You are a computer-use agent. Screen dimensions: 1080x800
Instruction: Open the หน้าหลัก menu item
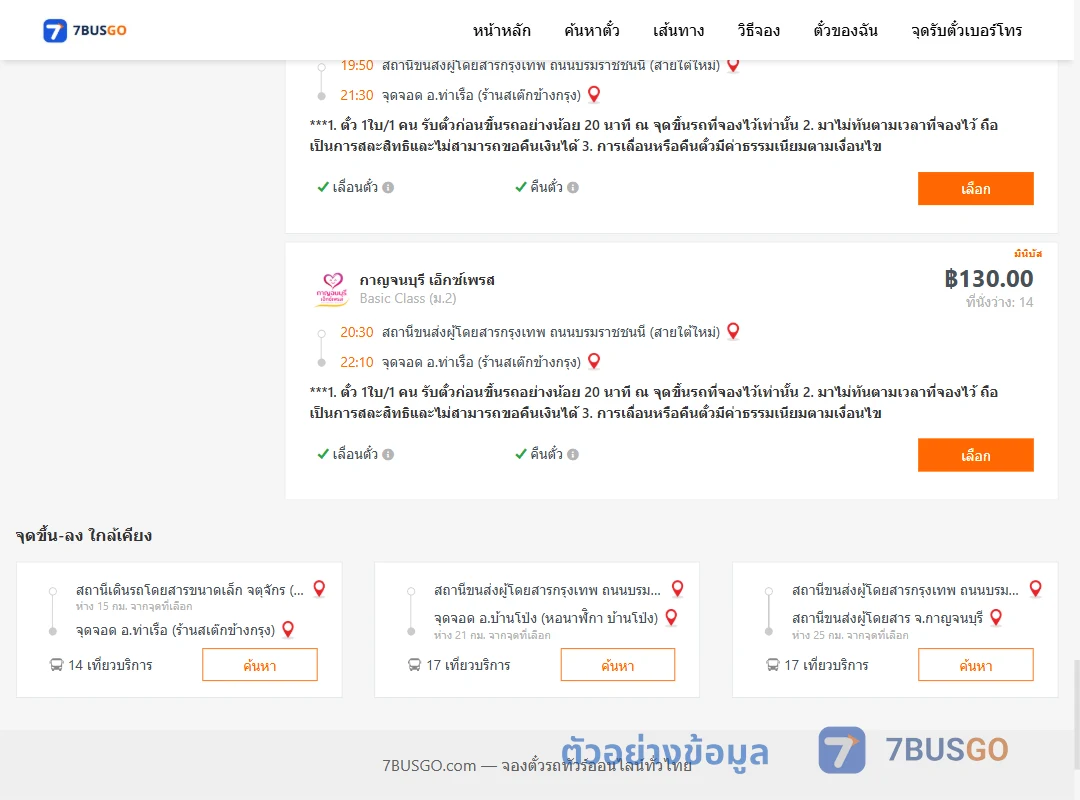[501, 30]
